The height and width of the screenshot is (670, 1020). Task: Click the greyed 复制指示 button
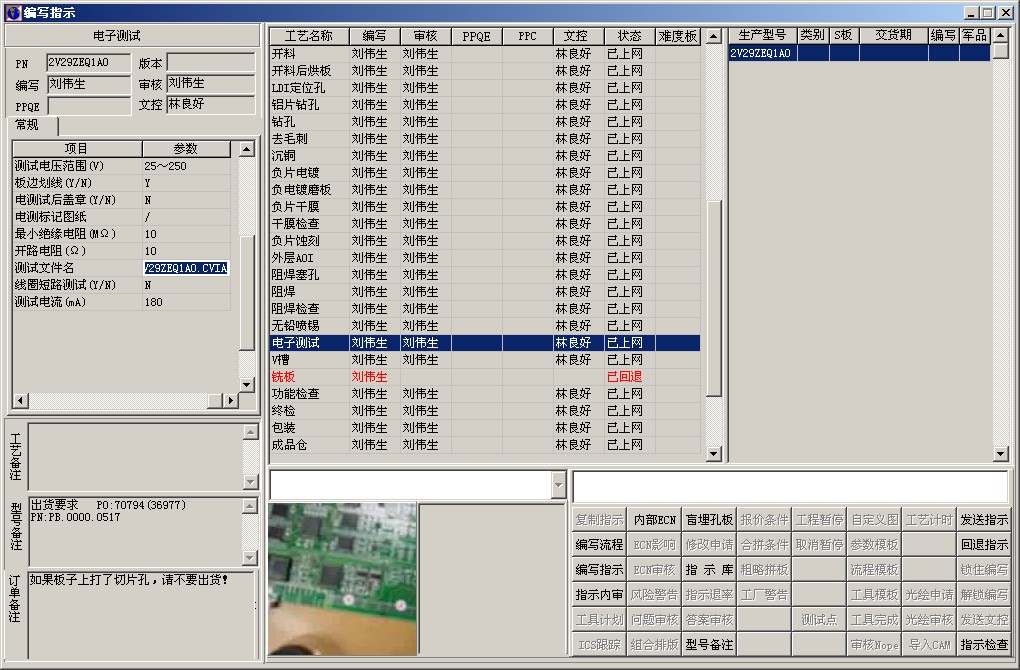(599, 520)
